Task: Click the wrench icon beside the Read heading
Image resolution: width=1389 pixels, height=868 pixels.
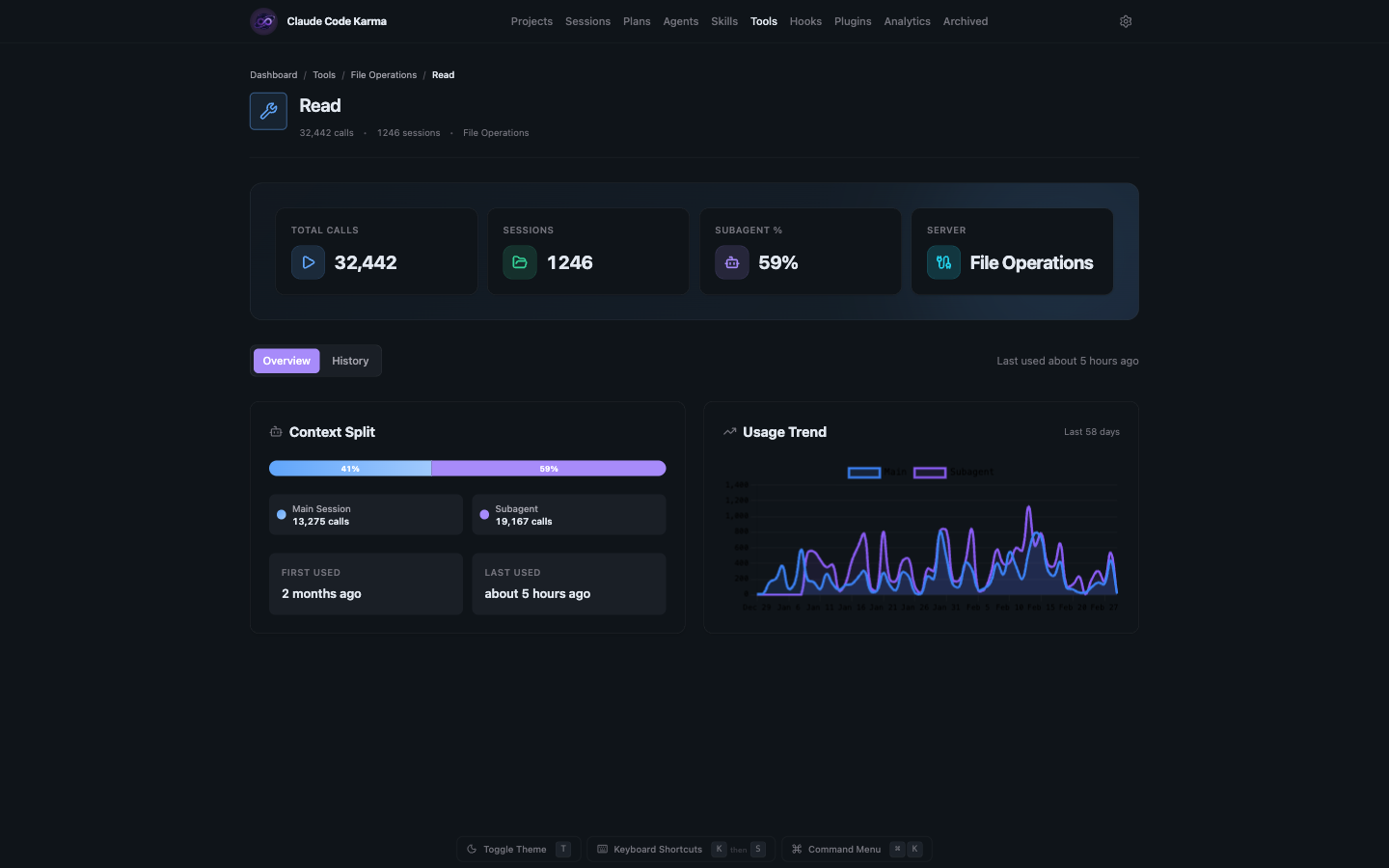Action: click(x=268, y=111)
